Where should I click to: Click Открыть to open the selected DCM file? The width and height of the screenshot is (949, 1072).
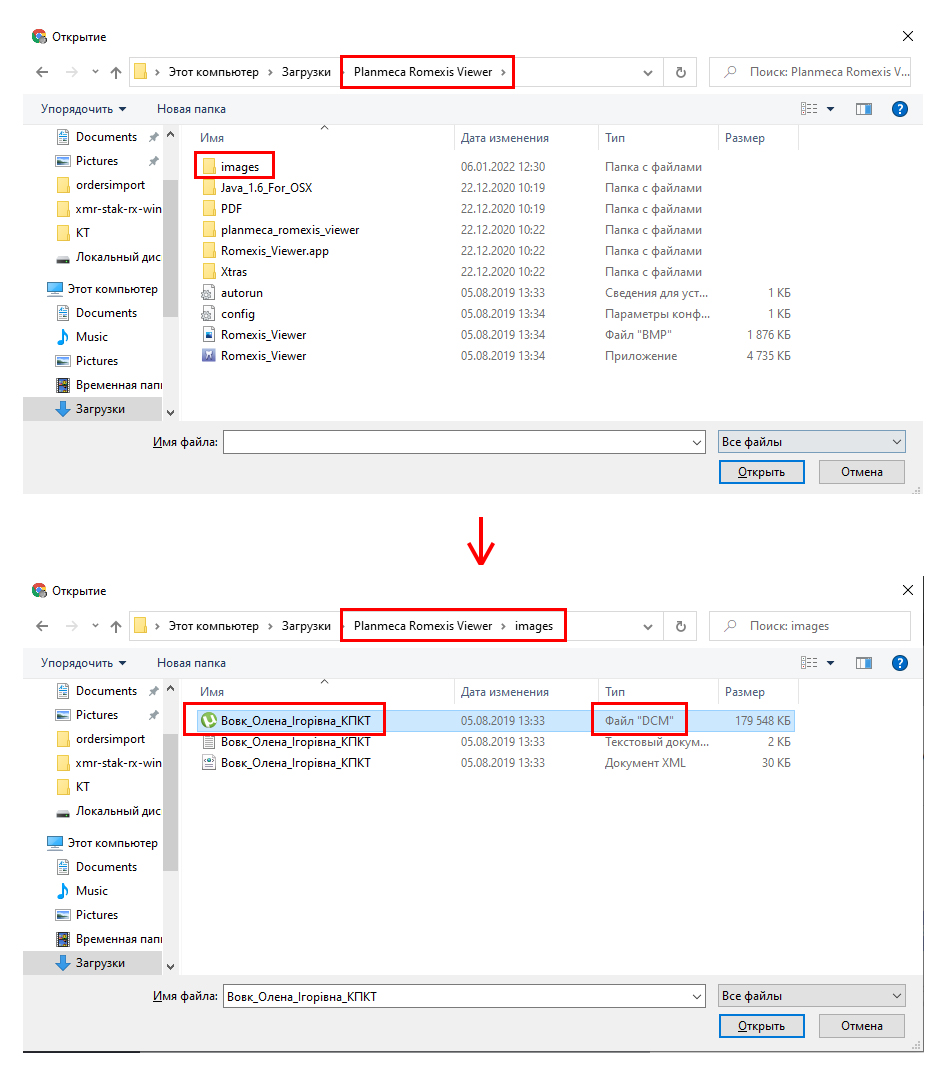(762, 1026)
